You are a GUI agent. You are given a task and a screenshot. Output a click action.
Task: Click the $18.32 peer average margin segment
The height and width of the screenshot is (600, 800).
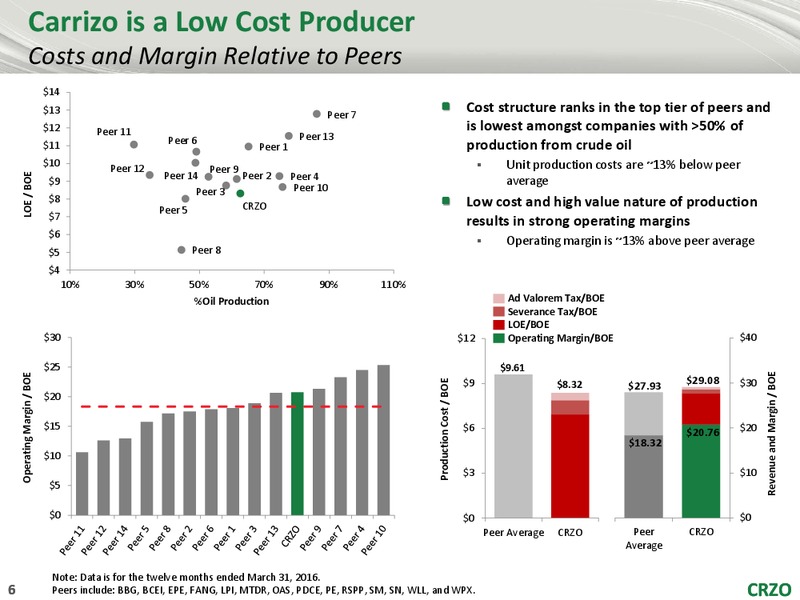coord(644,477)
